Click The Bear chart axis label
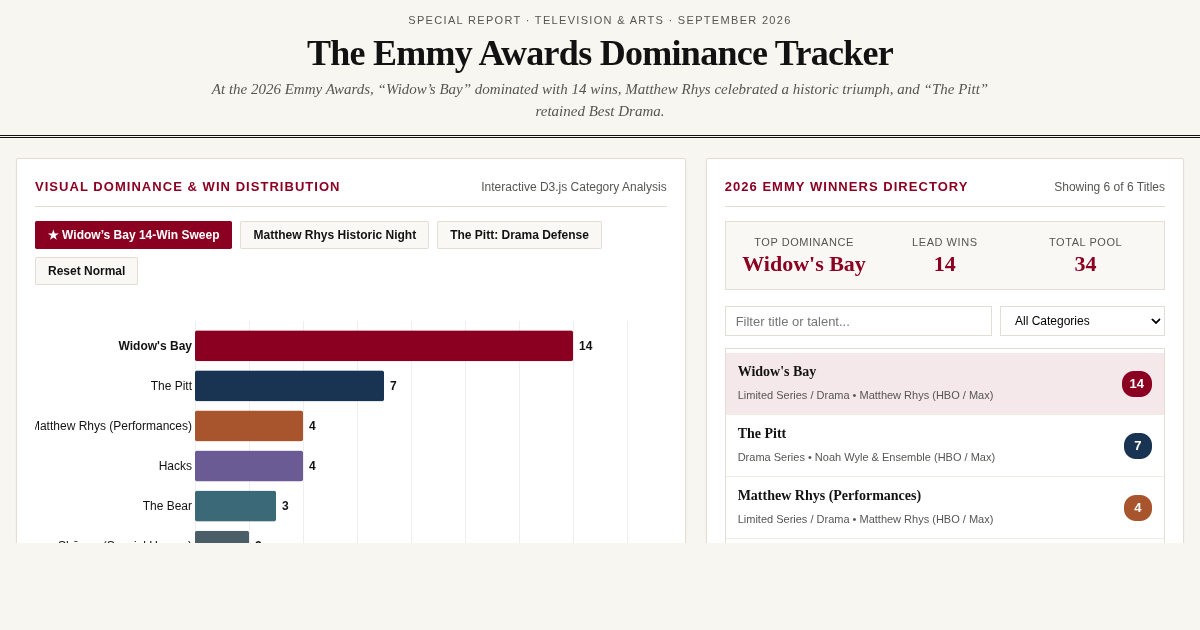The height and width of the screenshot is (630, 1200). [167, 506]
